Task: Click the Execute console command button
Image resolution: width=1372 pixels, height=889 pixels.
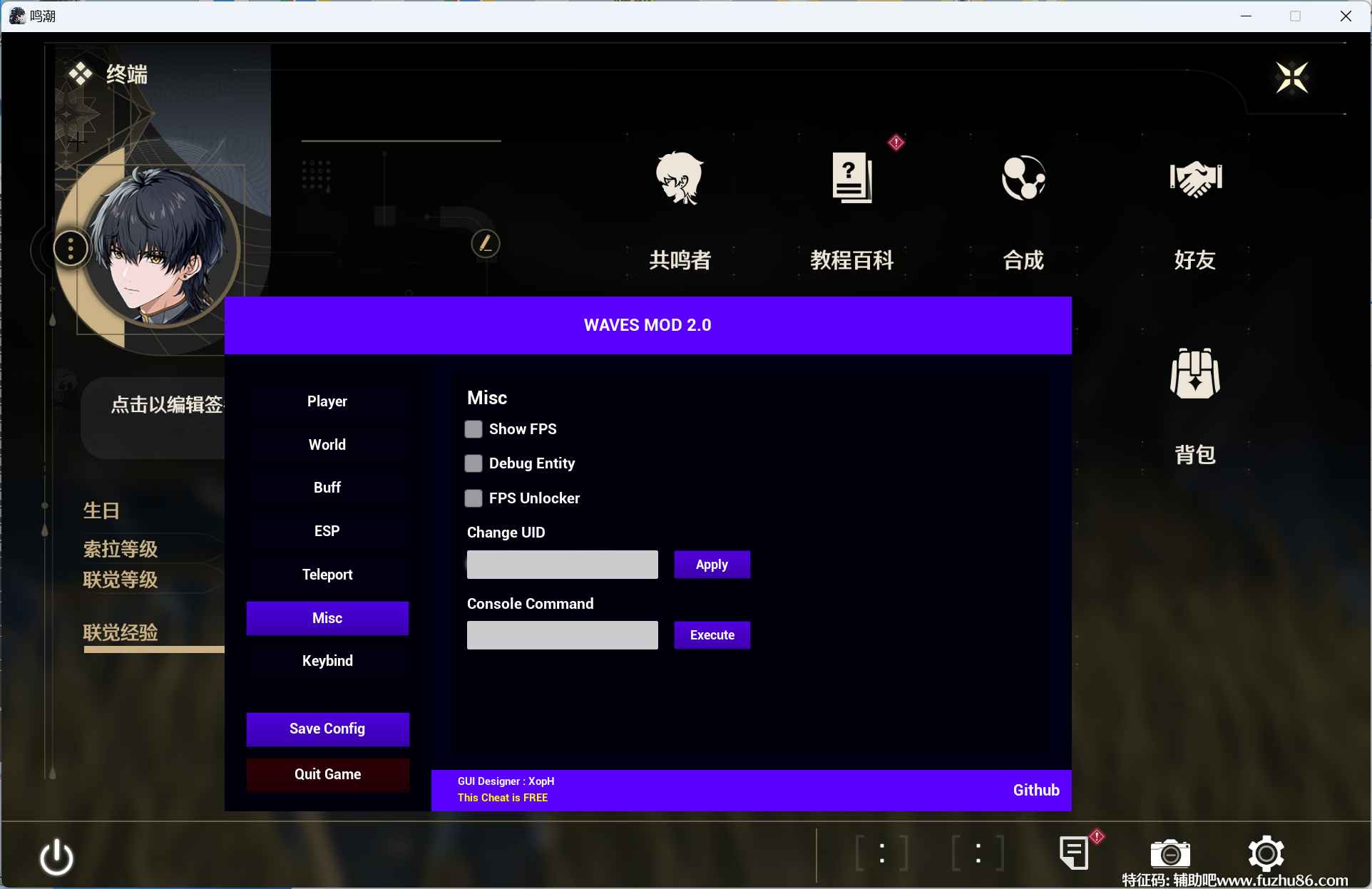Action: point(712,635)
